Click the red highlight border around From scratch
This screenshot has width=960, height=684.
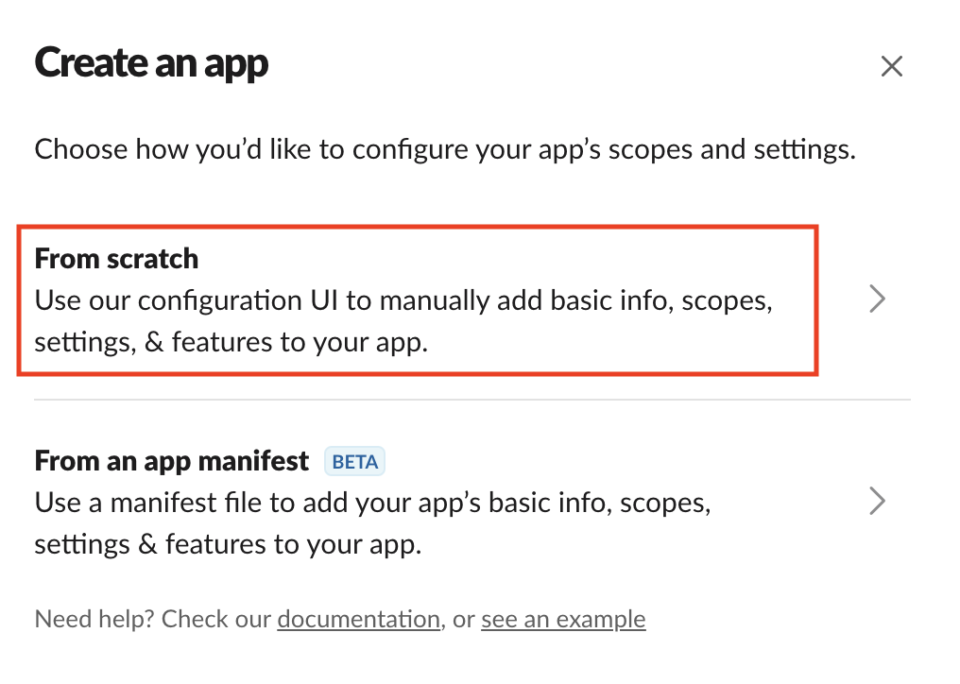pyautogui.click(x=817, y=300)
